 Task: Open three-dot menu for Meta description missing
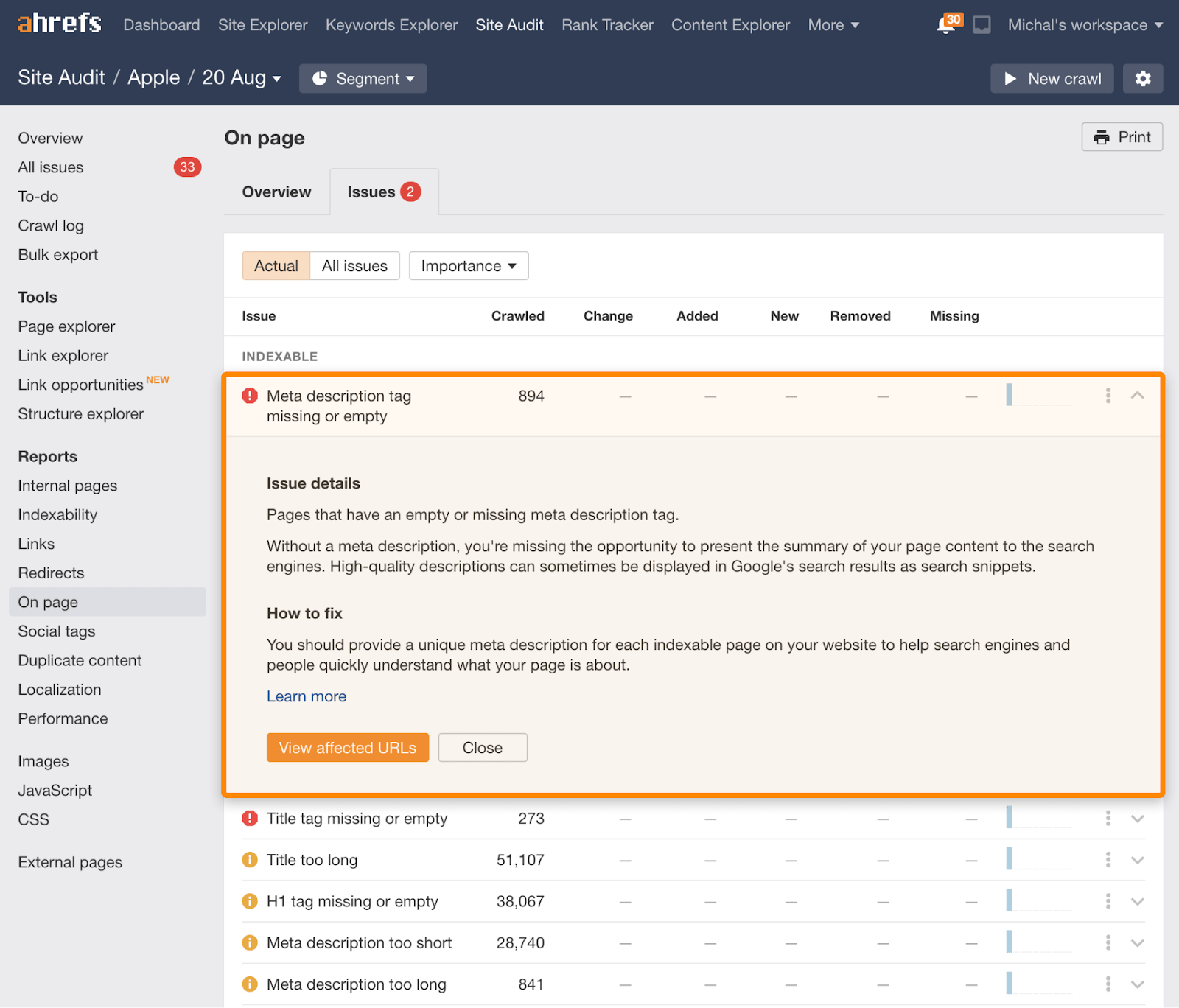click(1108, 396)
